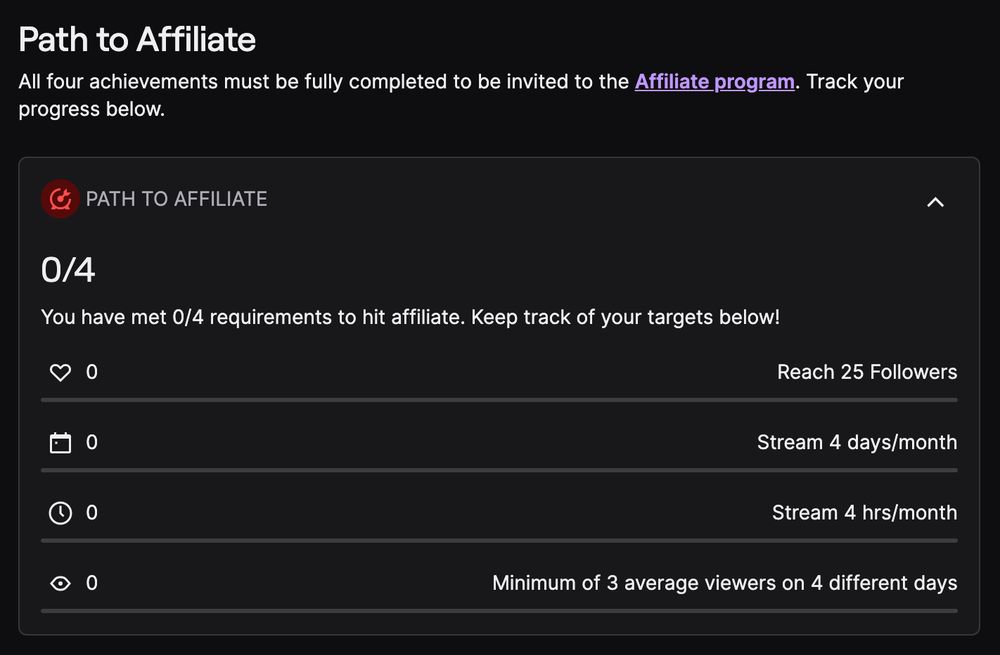Click the Path to Affiliate page heading
The image size is (1000, 655).
(x=137, y=39)
